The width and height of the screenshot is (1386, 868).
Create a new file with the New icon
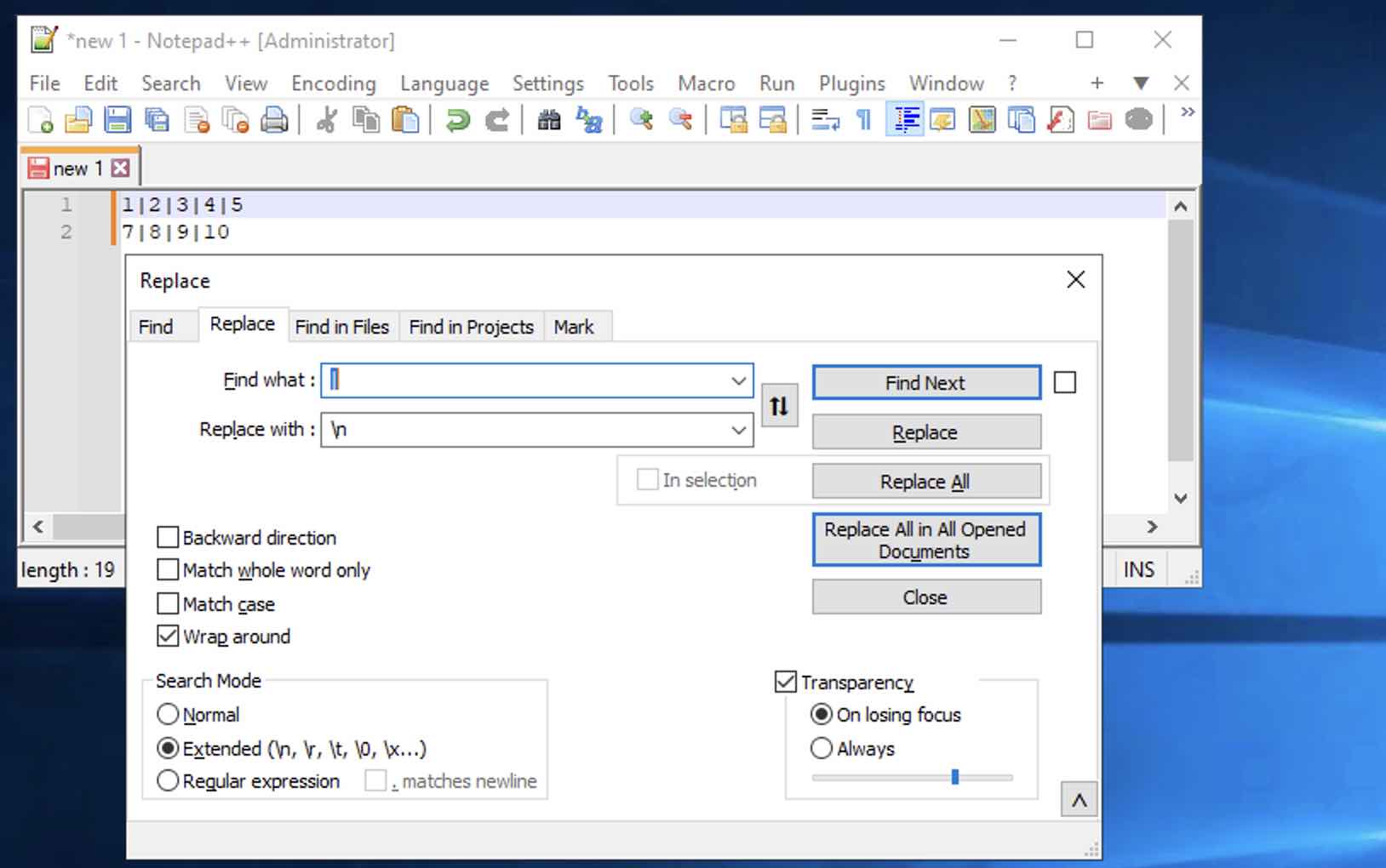click(x=39, y=119)
